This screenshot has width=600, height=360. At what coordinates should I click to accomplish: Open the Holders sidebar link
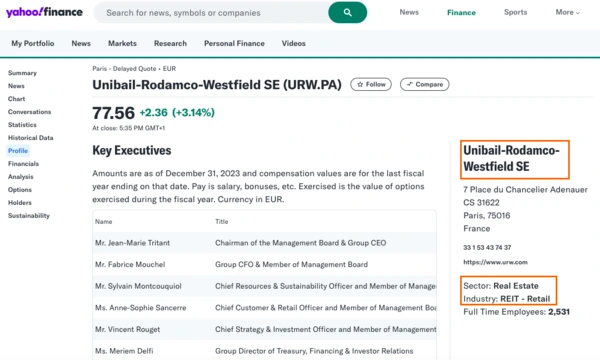(x=20, y=203)
